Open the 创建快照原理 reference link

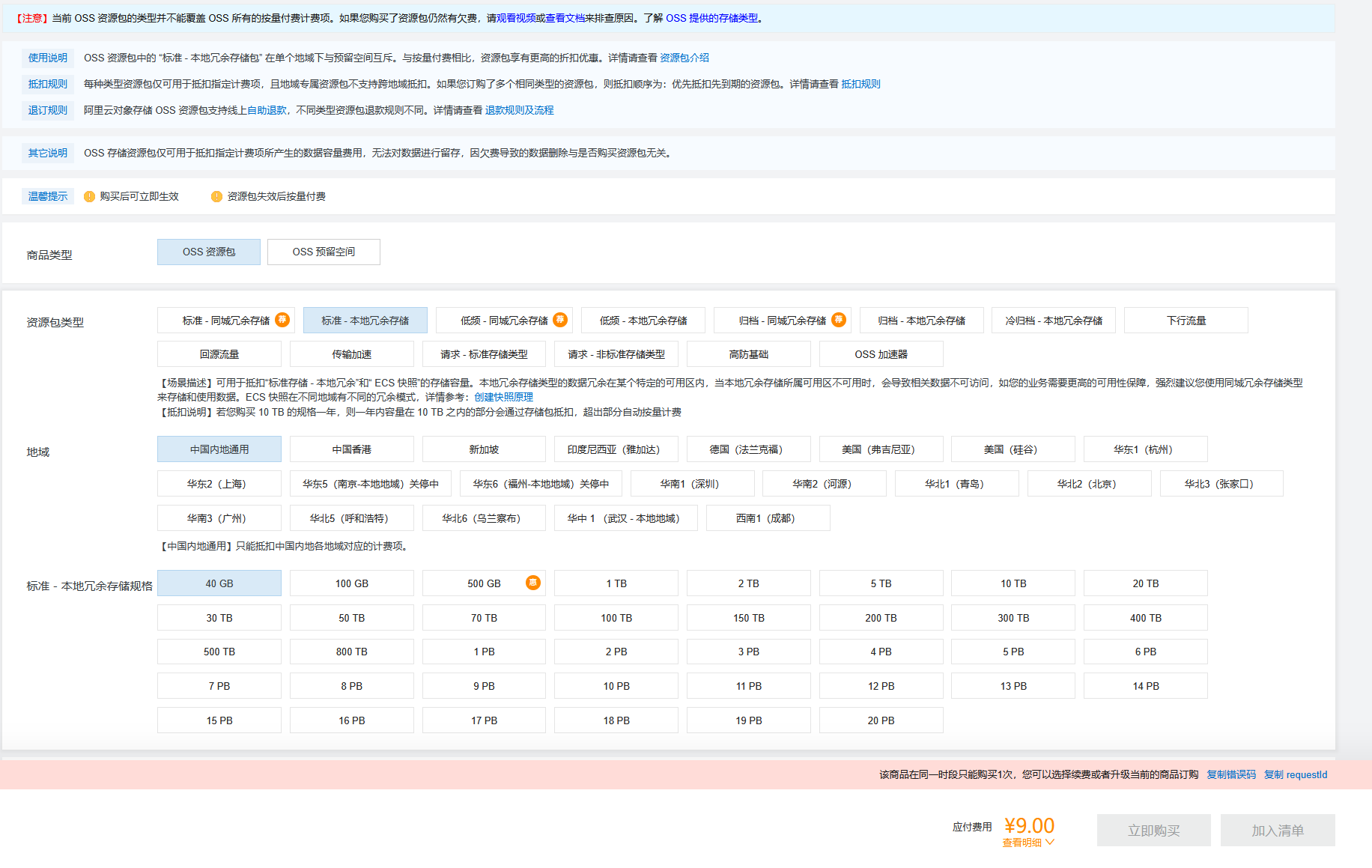click(503, 397)
